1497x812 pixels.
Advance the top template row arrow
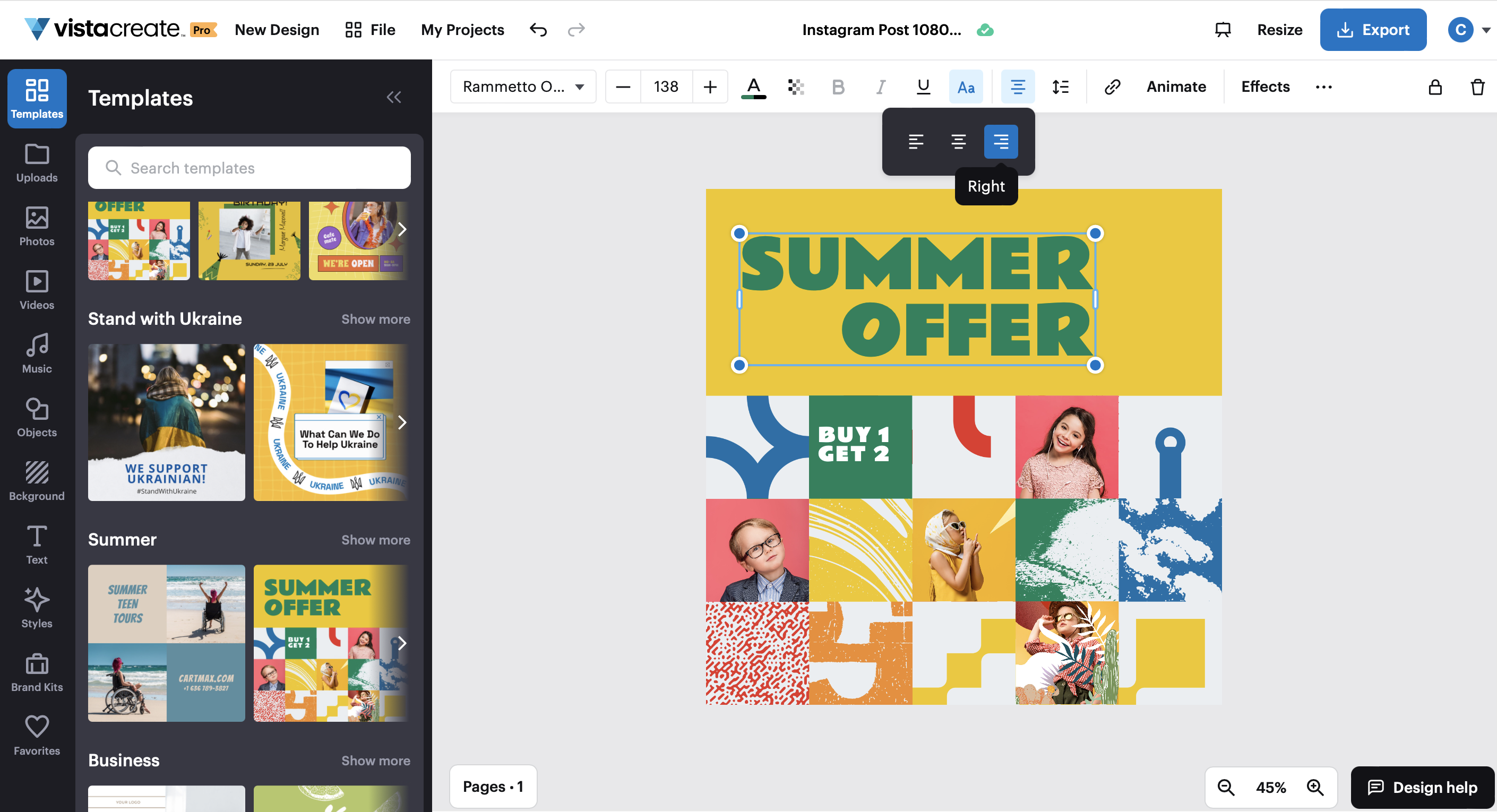coord(401,229)
